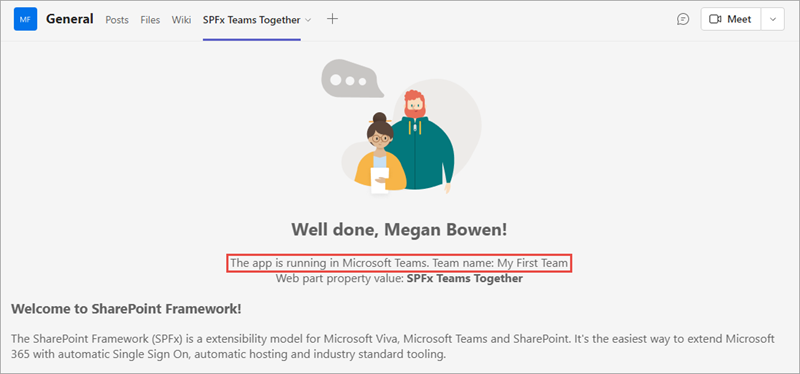Switch to the Wiki tab
This screenshot has height=374, width=800.
(x=181, y=20)
